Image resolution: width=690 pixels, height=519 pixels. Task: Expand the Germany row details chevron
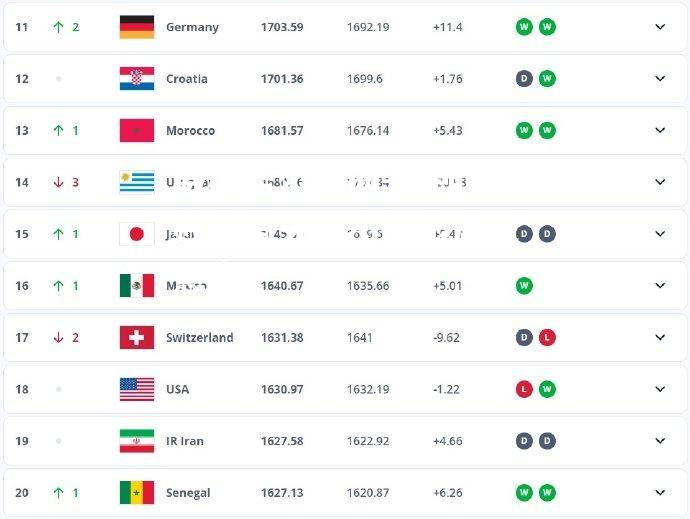click(660, 27)
